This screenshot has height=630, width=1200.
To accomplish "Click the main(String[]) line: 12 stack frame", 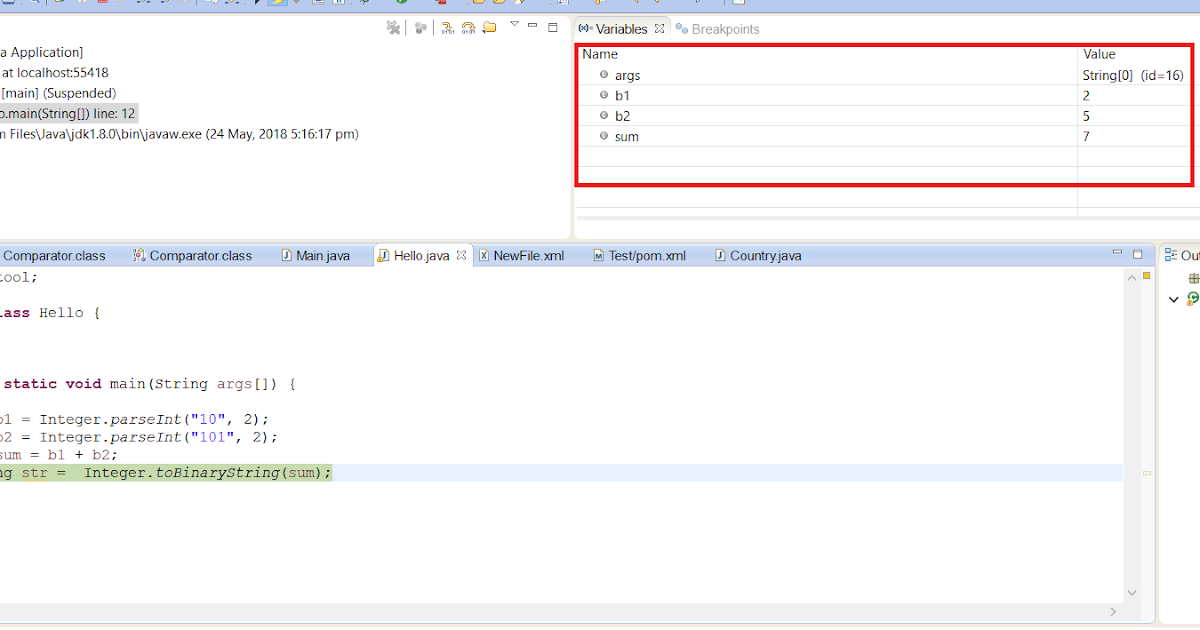I will (70, 113).
